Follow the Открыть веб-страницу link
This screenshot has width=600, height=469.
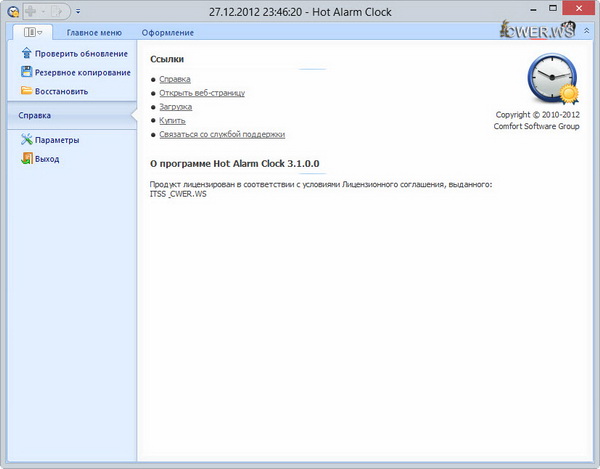click(x=202, y=93)
